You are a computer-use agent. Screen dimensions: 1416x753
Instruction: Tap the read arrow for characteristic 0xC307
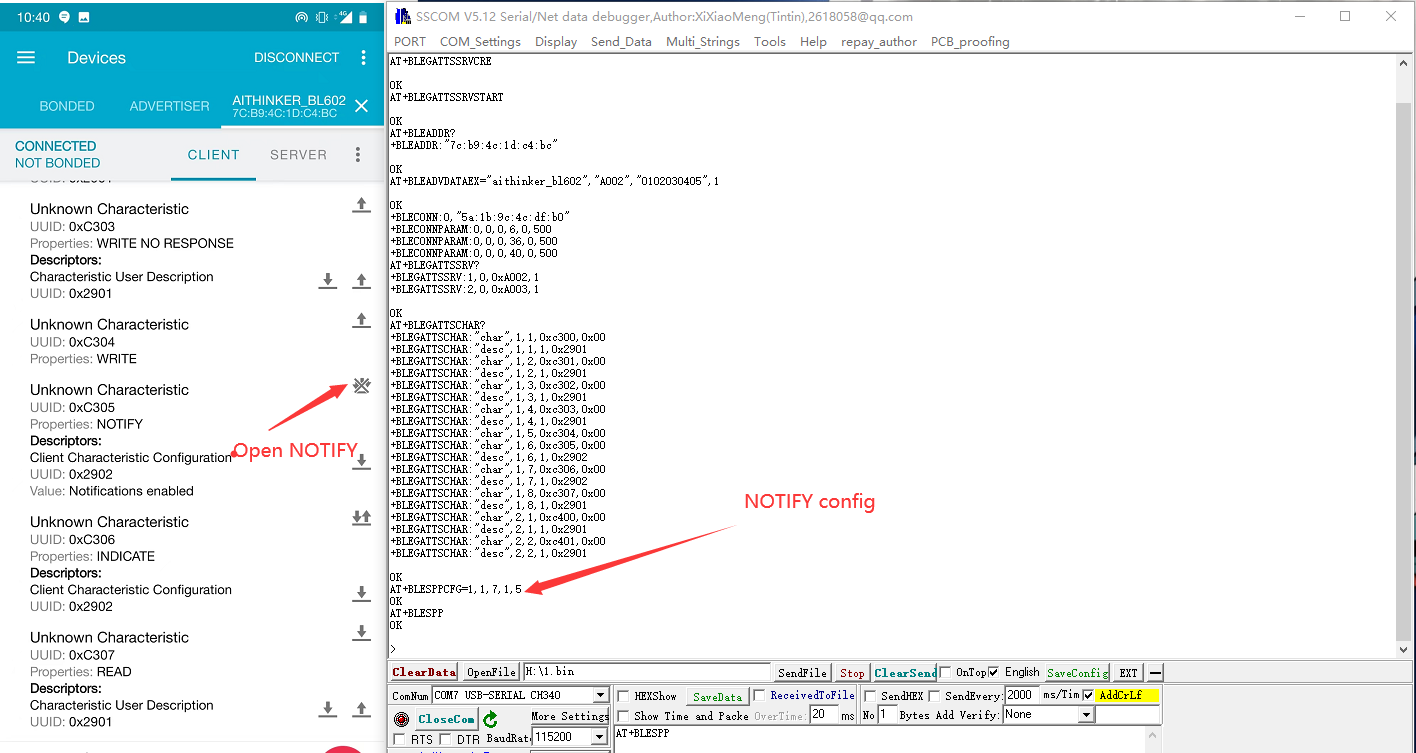tap(362, 633)
